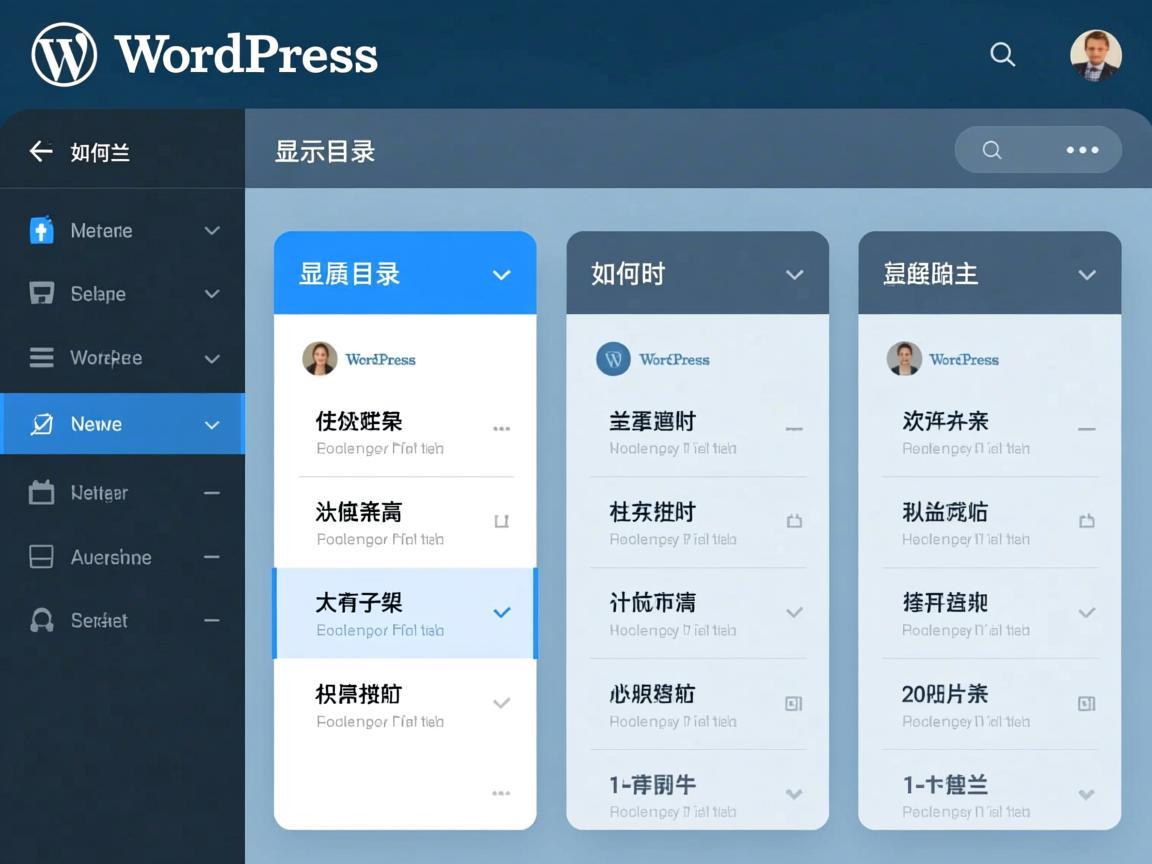The image size is (1152, 864).
Task: Open the ellipsis menu in the top toolbar
Action: point(1082,150)
